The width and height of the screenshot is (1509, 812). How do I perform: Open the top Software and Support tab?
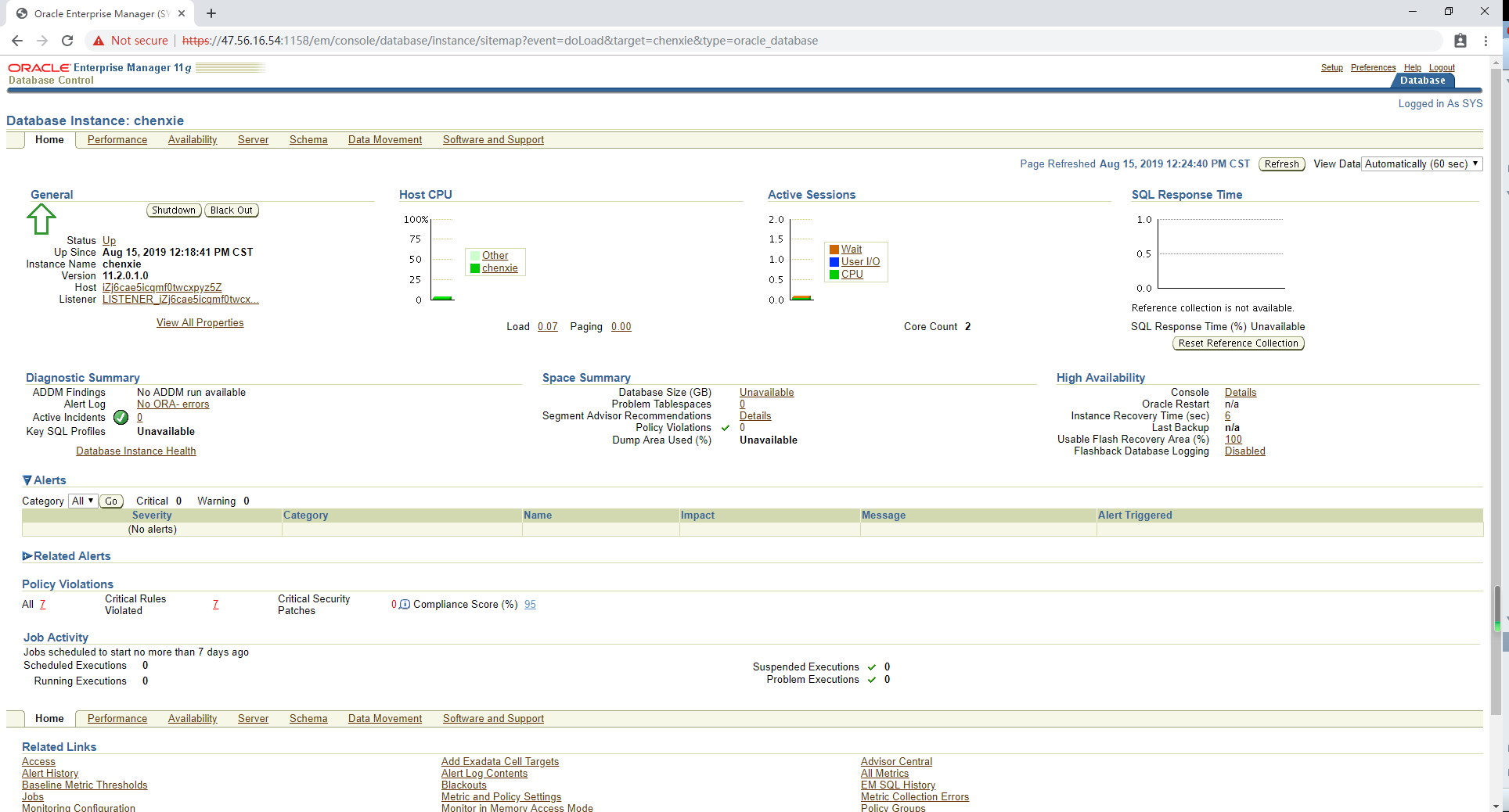coord(493,140)
